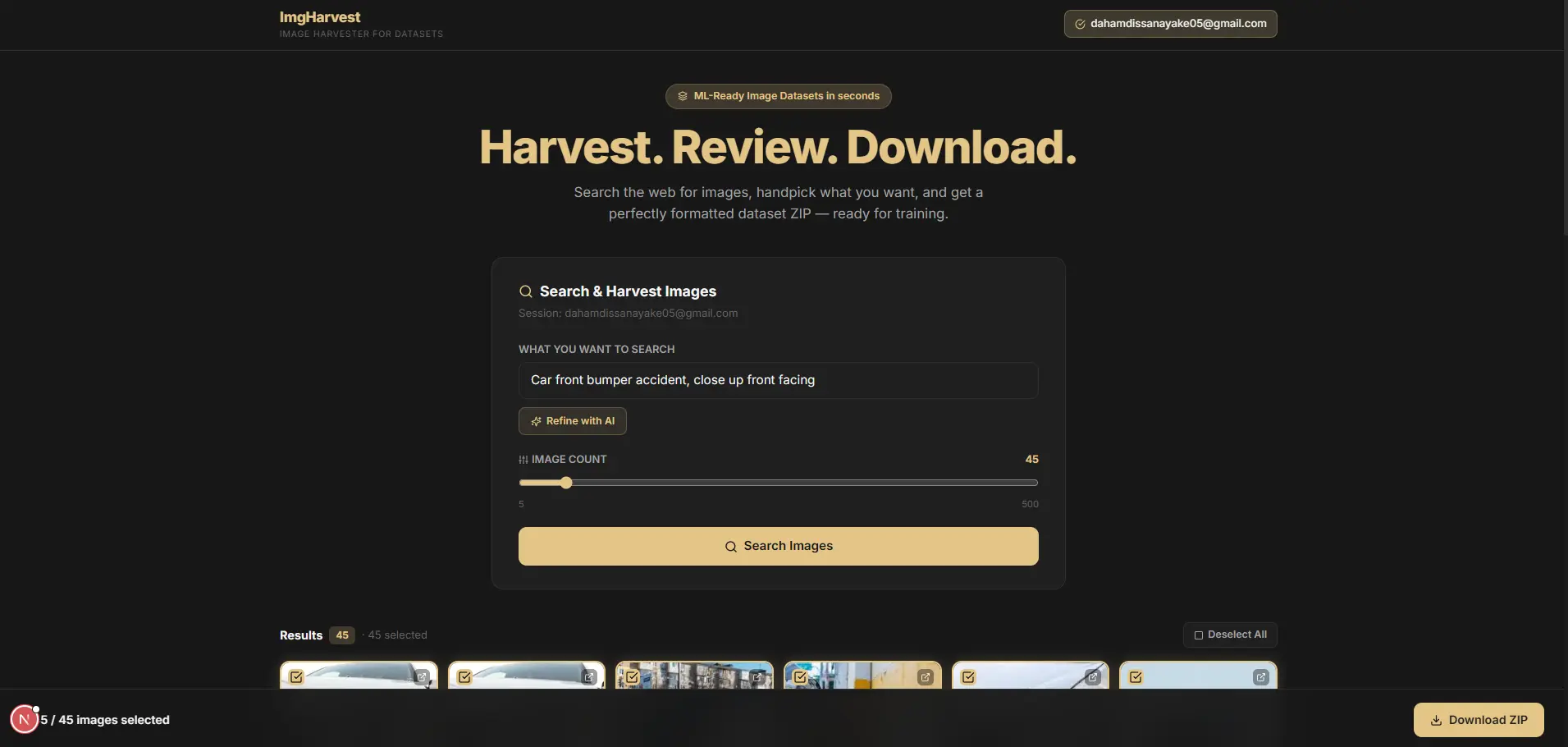The image size is (1568, 747).
Task: Toggle selection checkbox on sixth image
Action: 1136,677
